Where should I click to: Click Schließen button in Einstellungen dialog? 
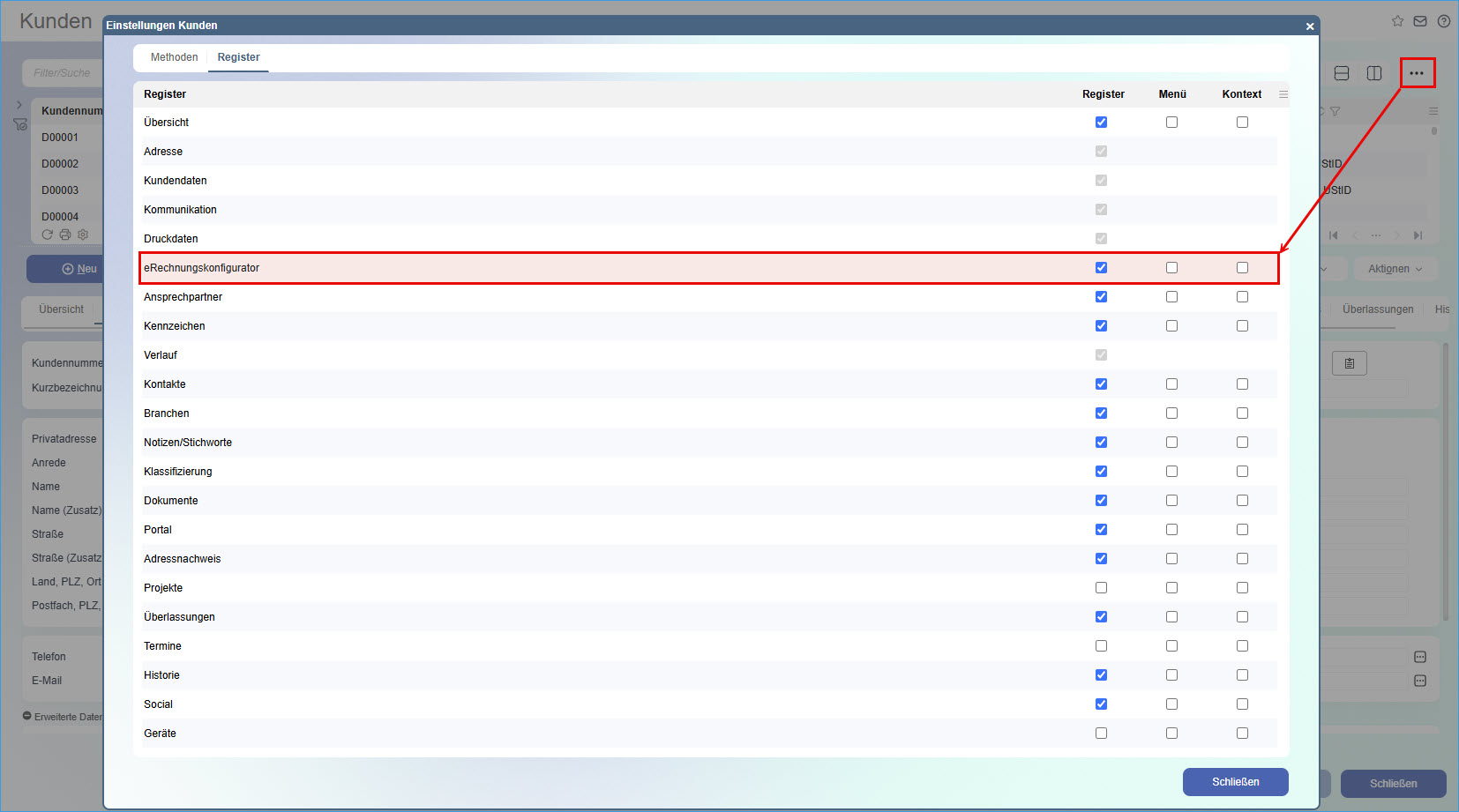point(1235,782)
